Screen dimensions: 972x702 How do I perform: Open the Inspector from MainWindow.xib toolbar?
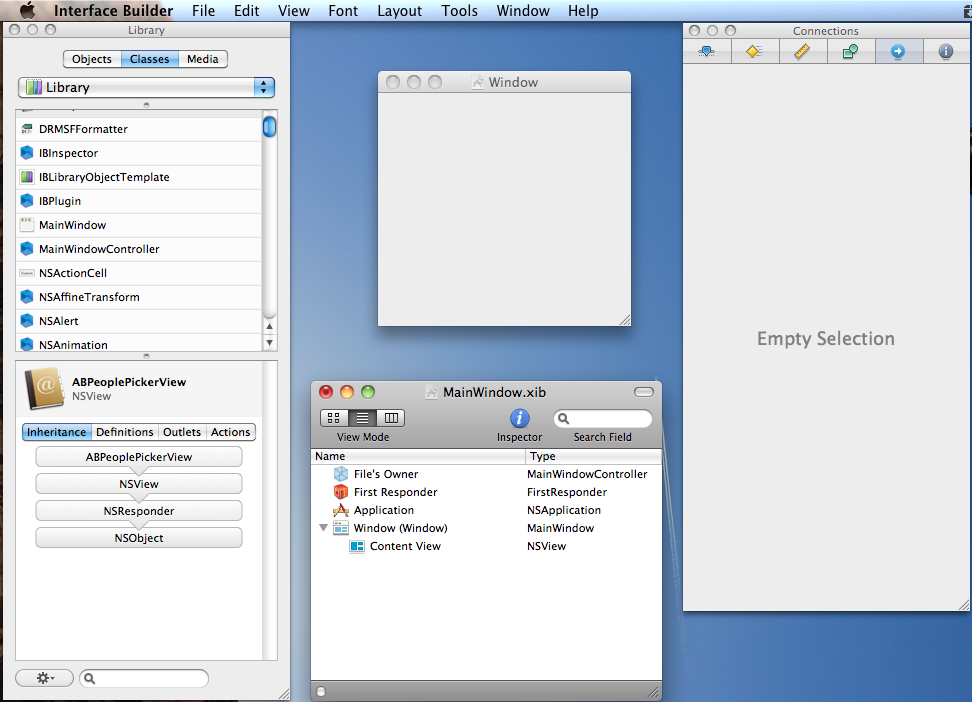(x=519, y=419)
